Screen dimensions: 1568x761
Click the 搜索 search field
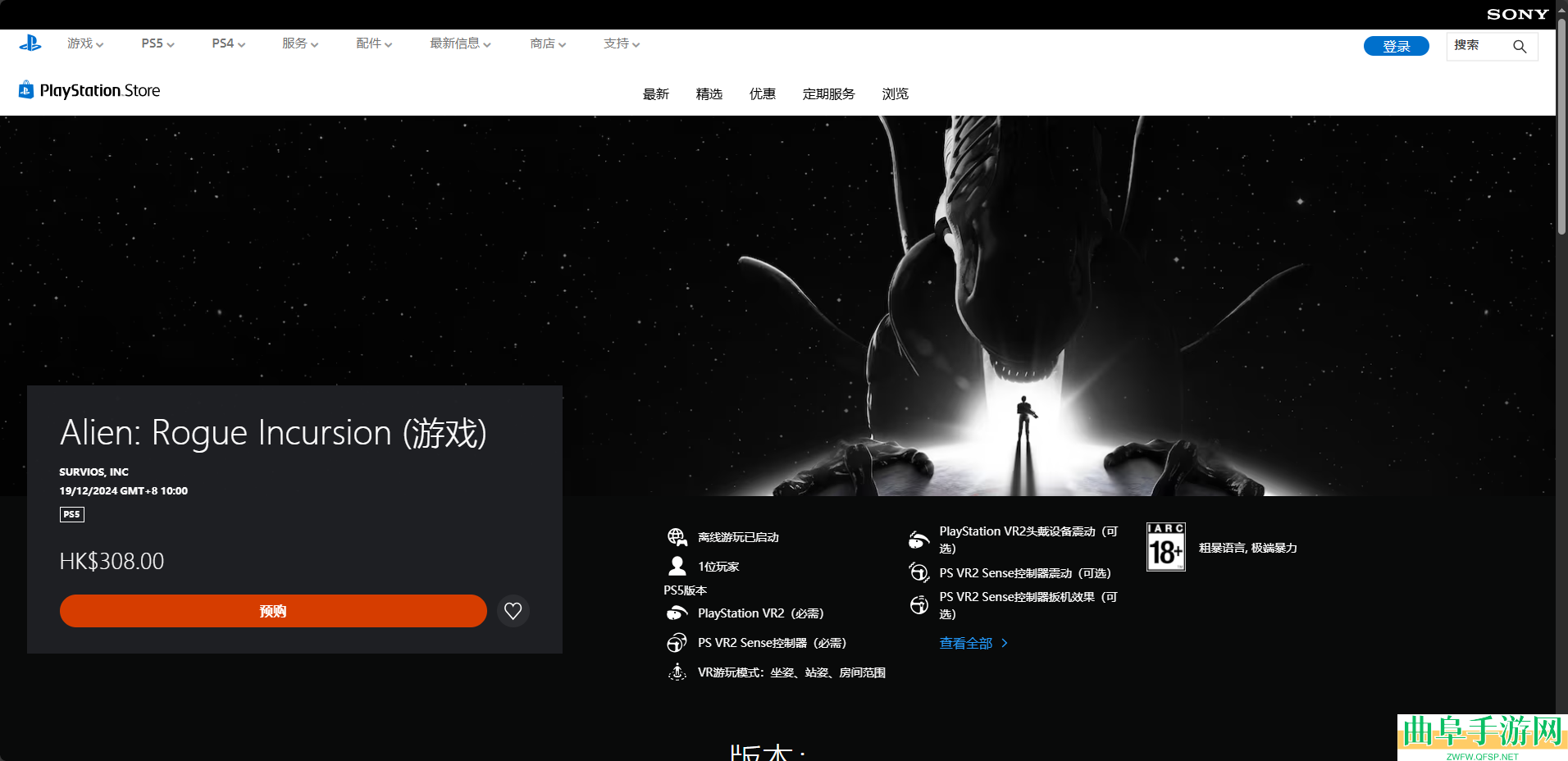[1492, 46]
